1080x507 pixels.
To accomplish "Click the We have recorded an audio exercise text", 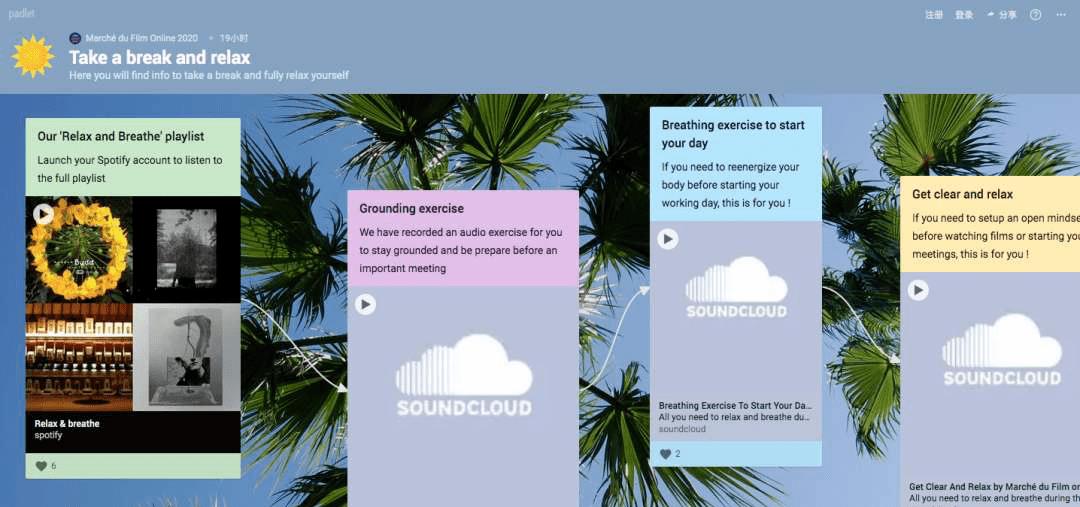I will [461, 250].
